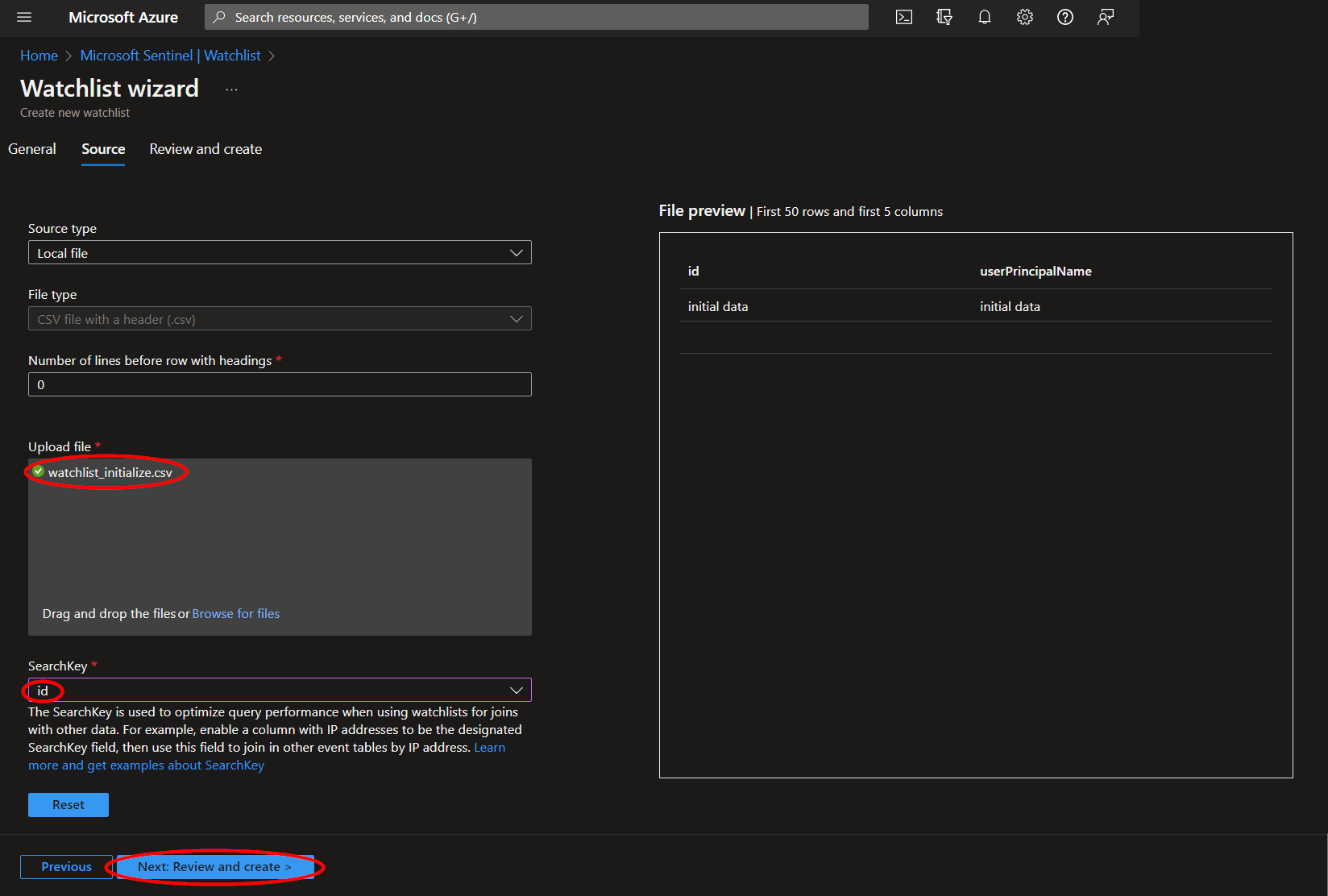Click the Previous button
1328x896 pixels.
tap(66, 867)
